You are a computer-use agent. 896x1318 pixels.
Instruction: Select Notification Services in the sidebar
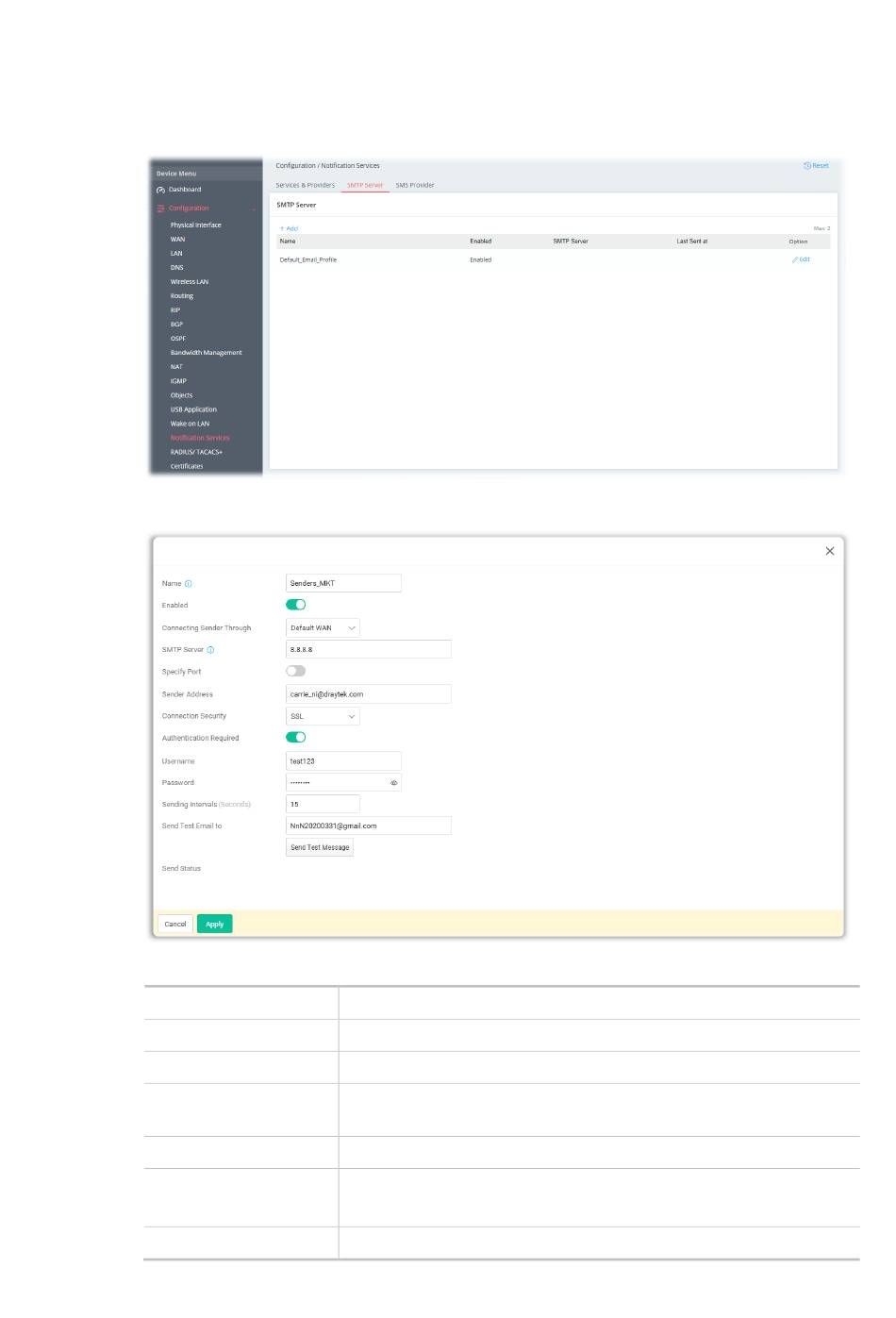pyautogui.click(x=200, y=438)
